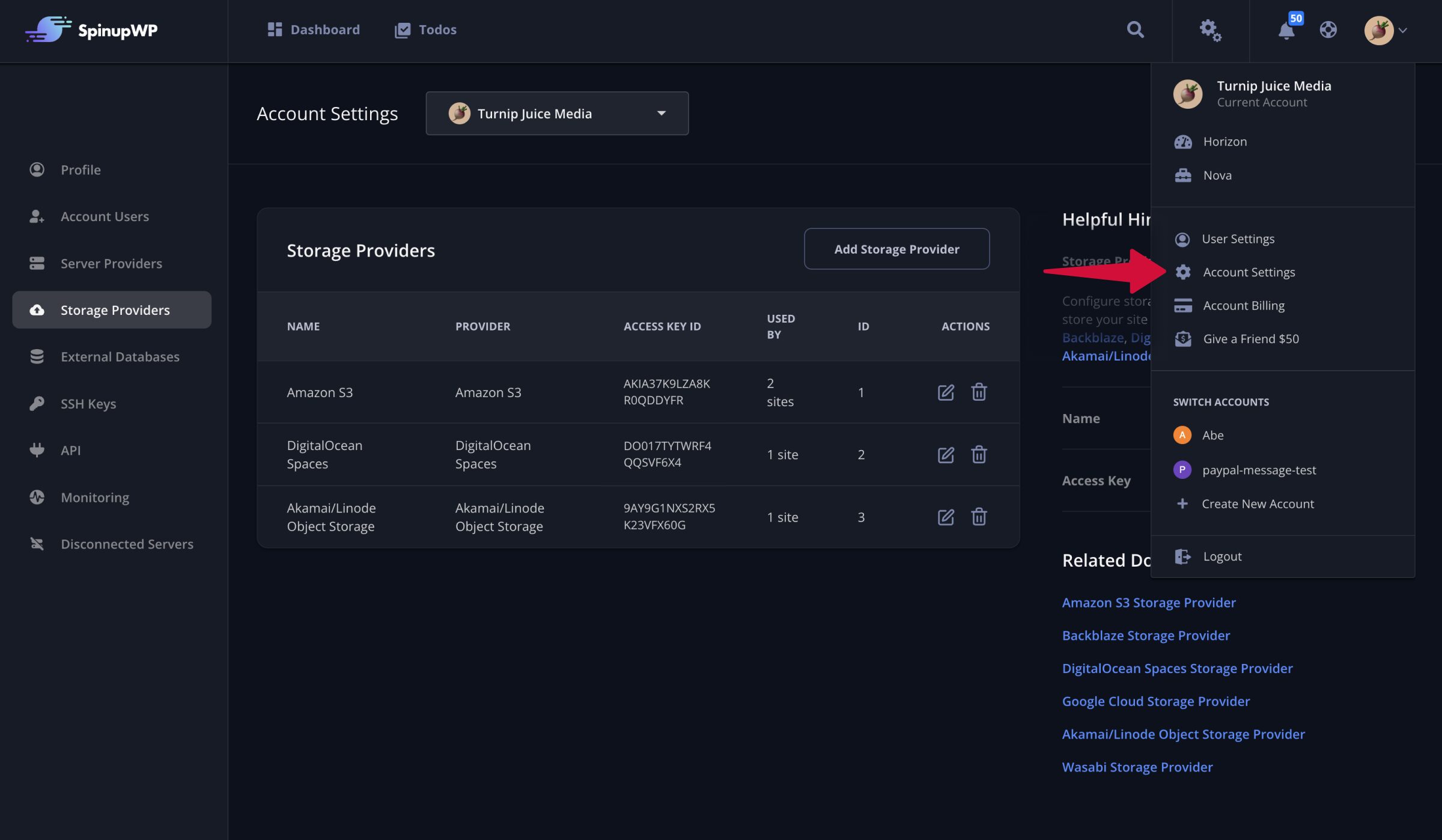Click the Add Storage Provider button
This screenshot has height=840, width=1442.
[897, 249]
